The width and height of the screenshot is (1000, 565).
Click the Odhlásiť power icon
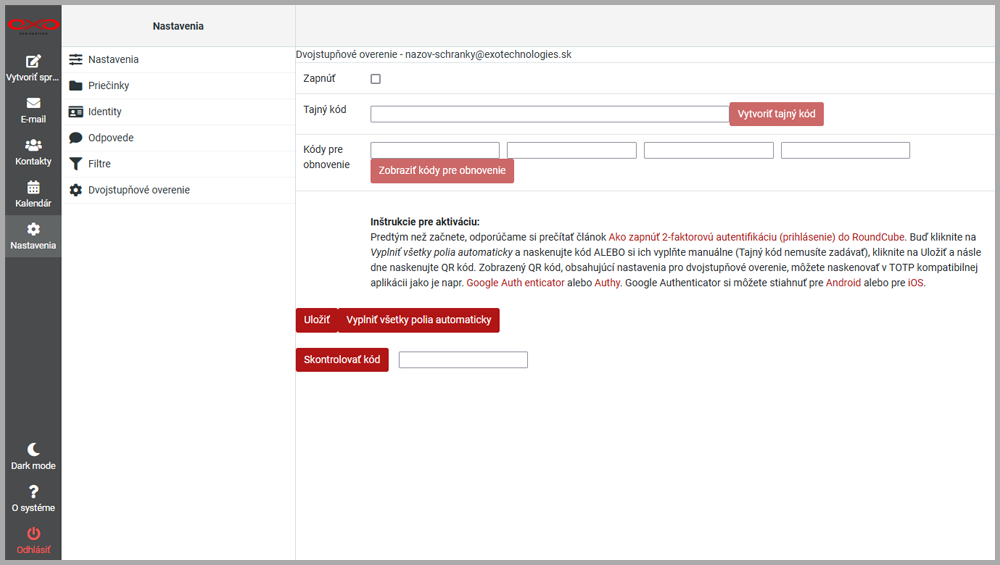(33, 533)
